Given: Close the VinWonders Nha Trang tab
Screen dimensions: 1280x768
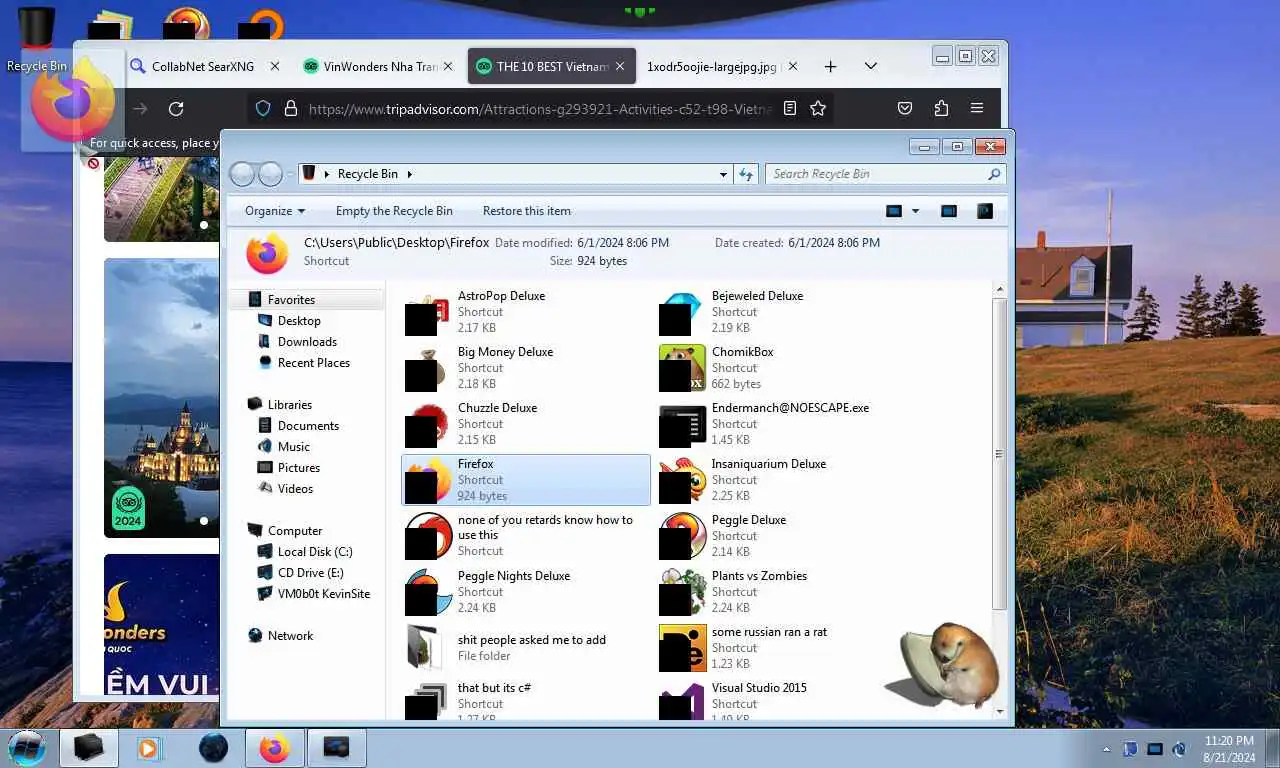Looking at the screenshot, I should 448,67.
